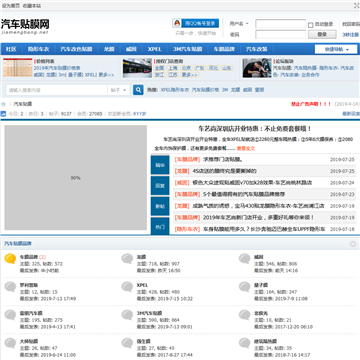Open the XPEL forum bubble icon
This screenshot has width=360, height=360.
(127, 286)
